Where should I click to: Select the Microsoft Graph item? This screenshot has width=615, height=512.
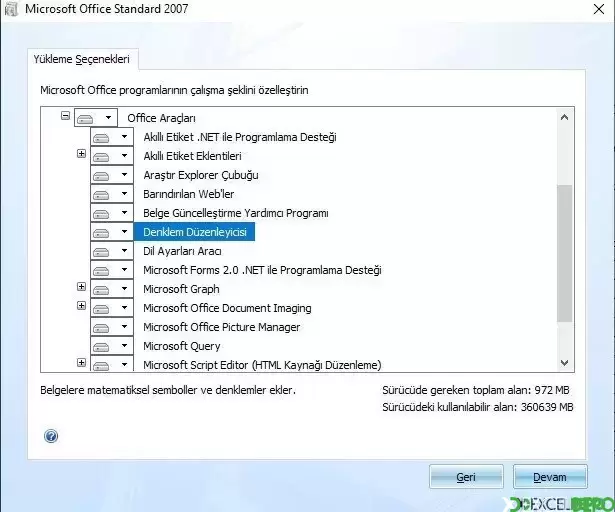[181, 289]
